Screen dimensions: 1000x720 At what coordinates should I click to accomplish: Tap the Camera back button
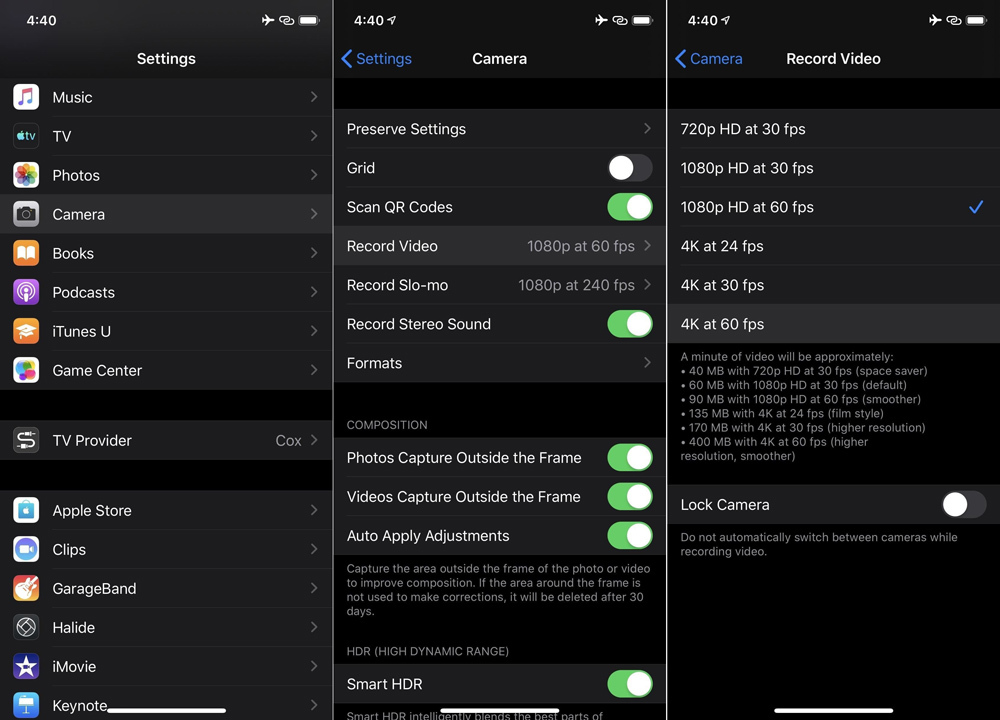(x=709, y=59)
